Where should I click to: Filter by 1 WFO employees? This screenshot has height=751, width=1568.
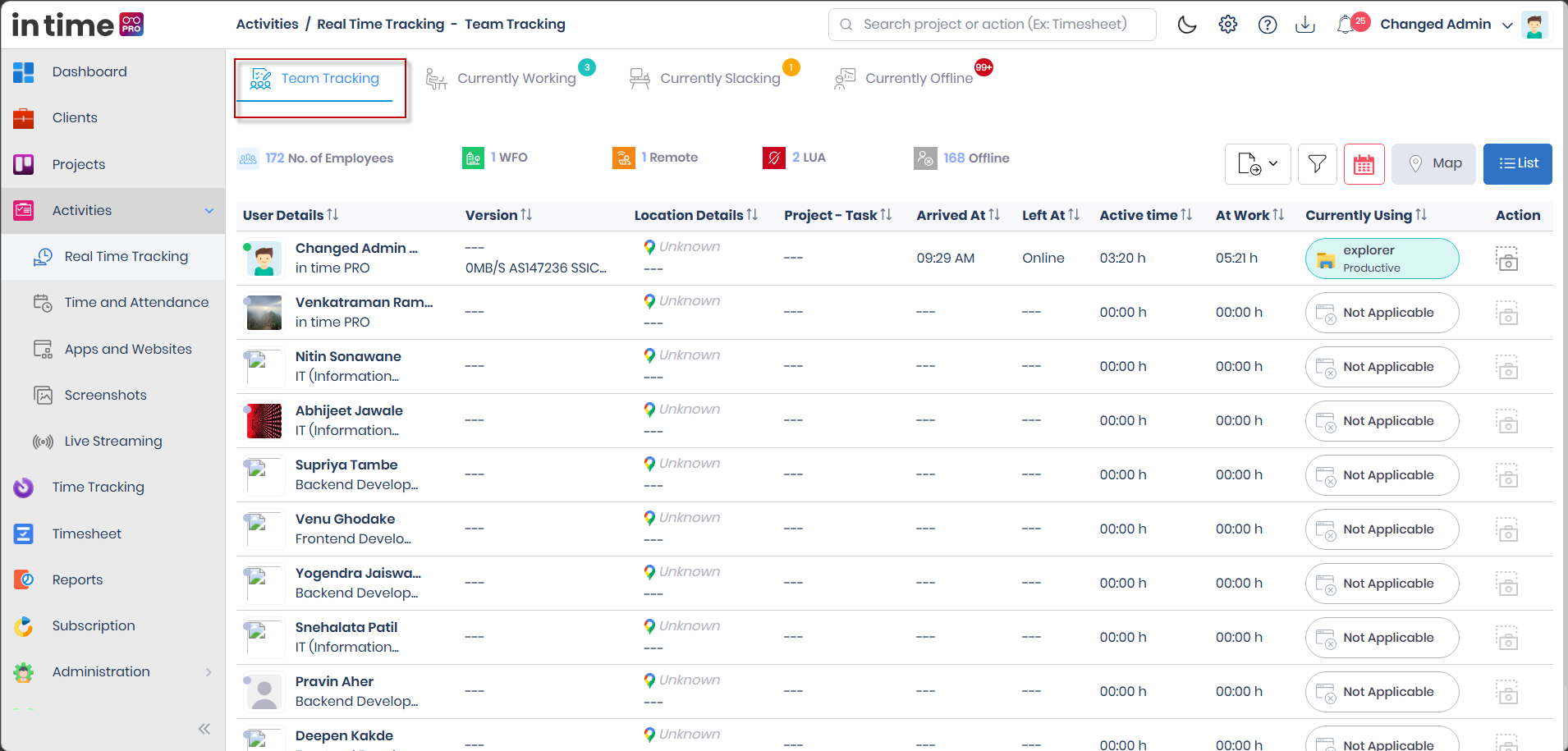click(x=495, y=158)
